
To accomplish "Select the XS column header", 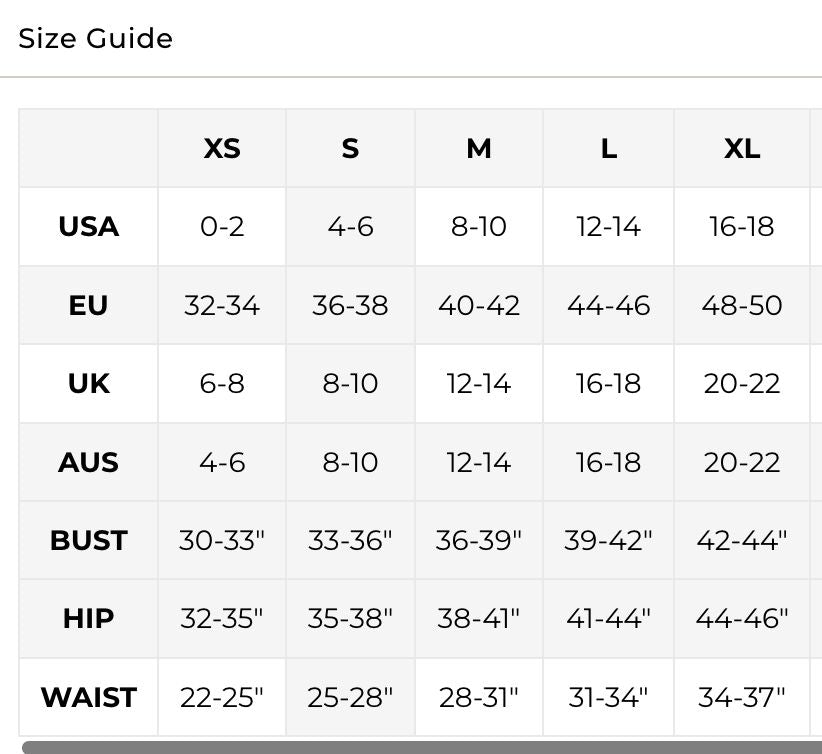I will (x=222, y=148).
